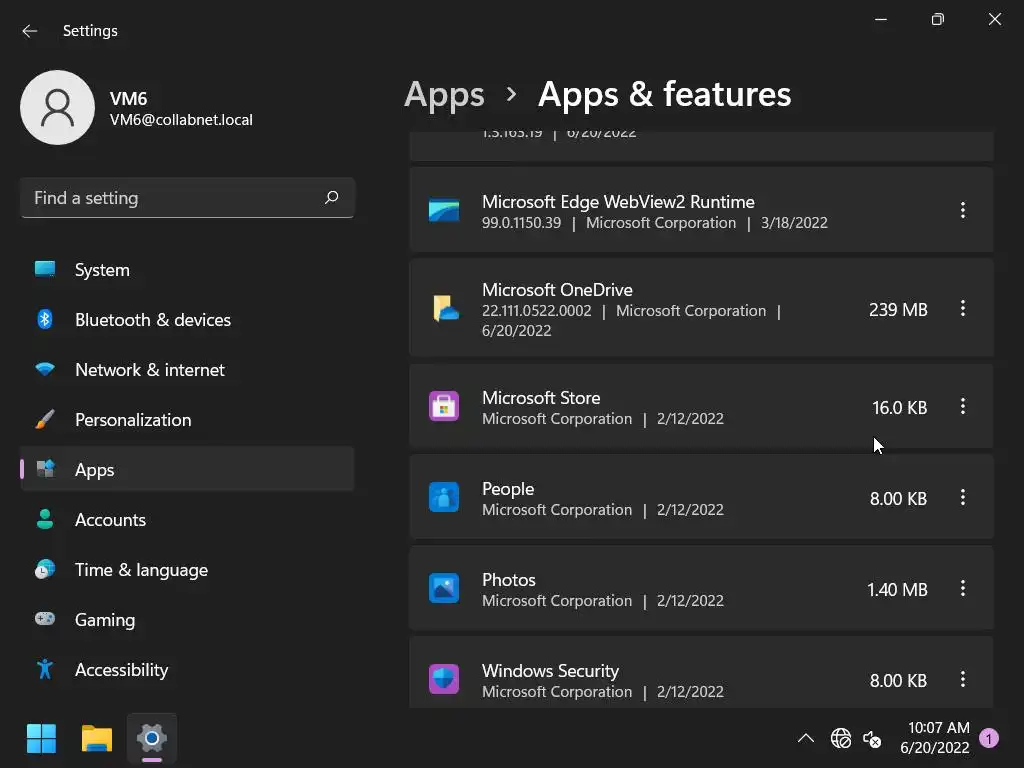Click the Windows Security shield icon
Viewport: 1024px width, 768px height.
tap(444, 680)
